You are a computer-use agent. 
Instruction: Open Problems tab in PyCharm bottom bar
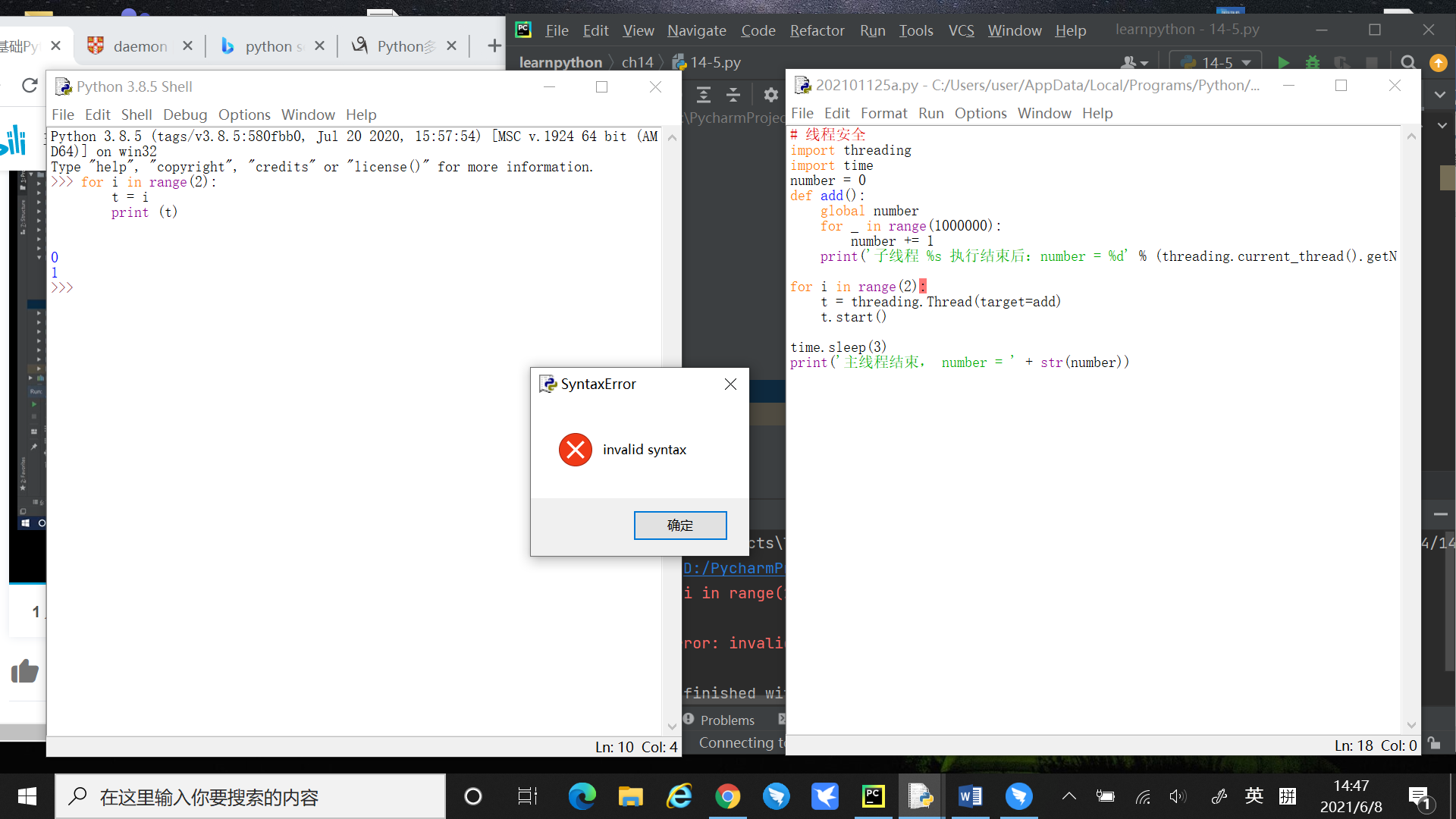pos(719,720)
